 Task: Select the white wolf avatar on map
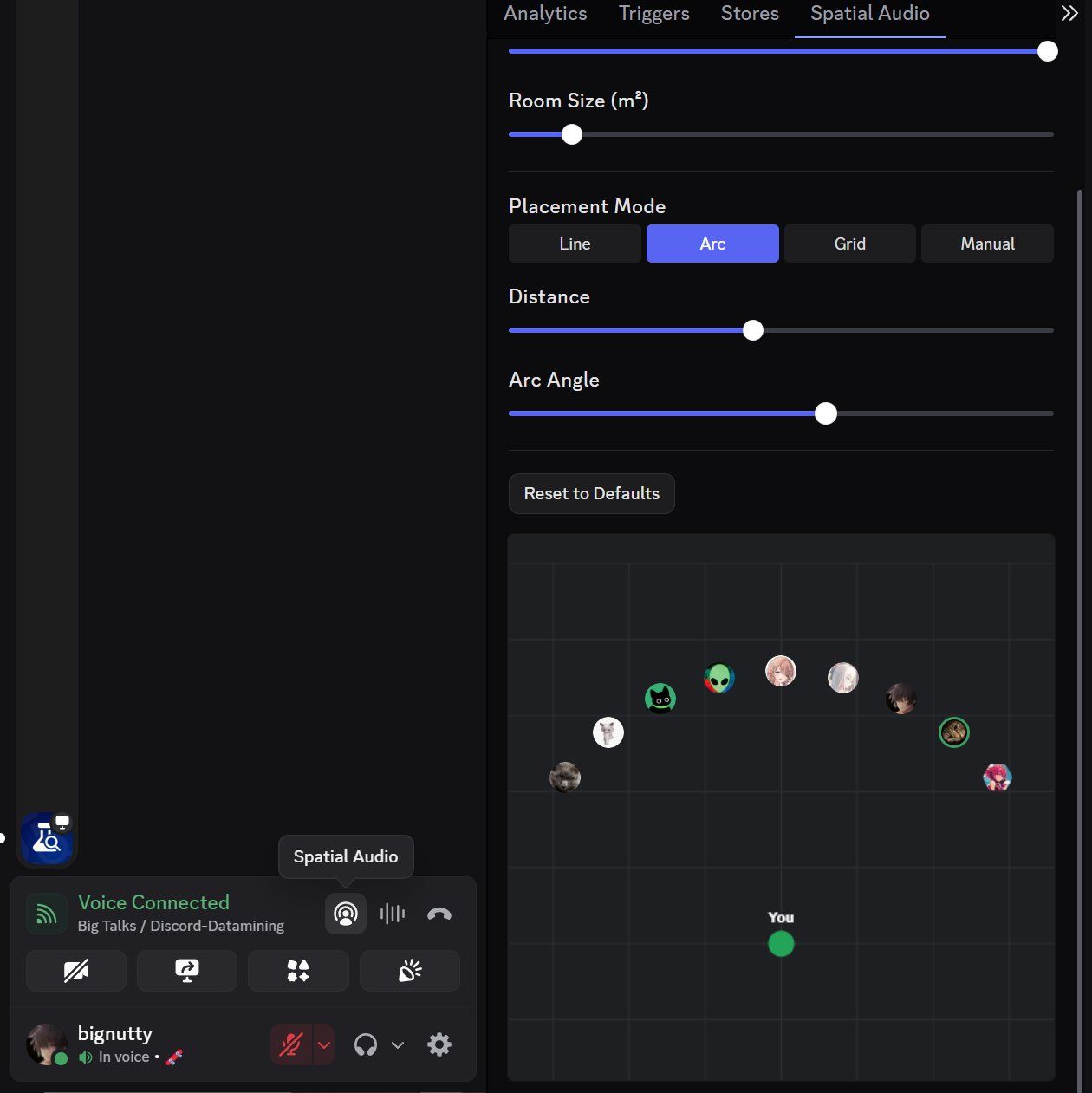tap(608, 732)
